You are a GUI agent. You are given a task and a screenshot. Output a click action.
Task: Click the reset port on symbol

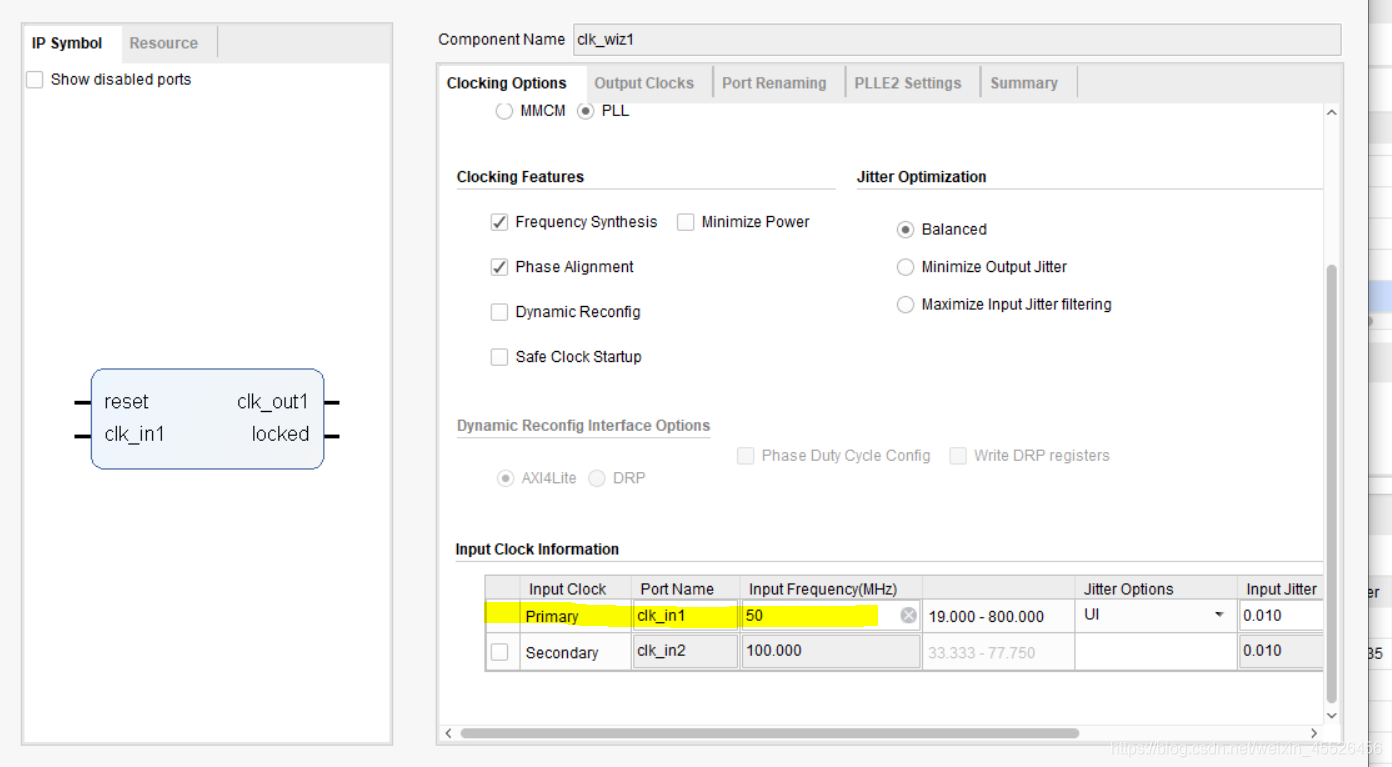click(126, 402)
